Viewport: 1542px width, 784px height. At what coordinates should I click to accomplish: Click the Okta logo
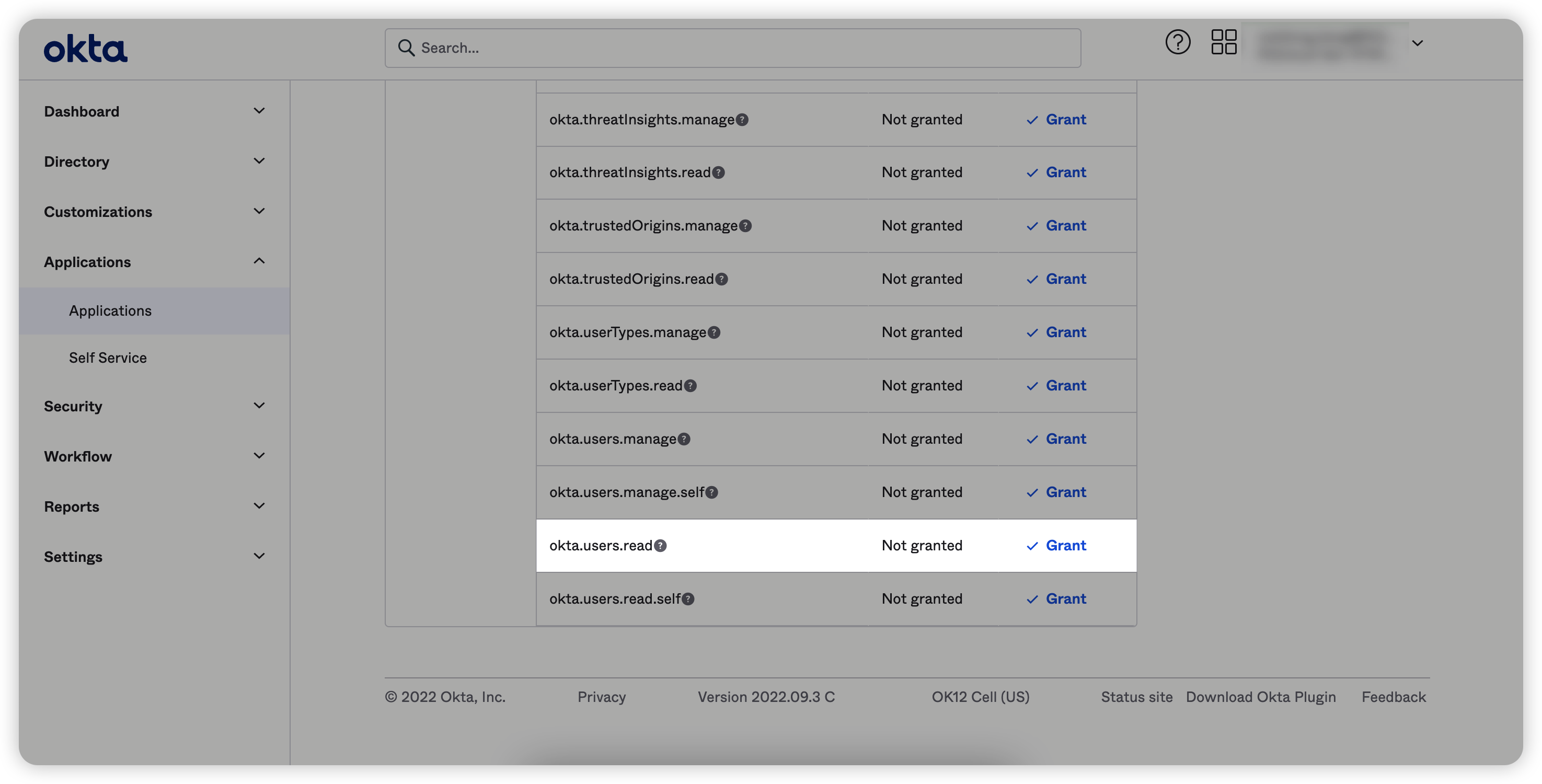click(86, 49)
